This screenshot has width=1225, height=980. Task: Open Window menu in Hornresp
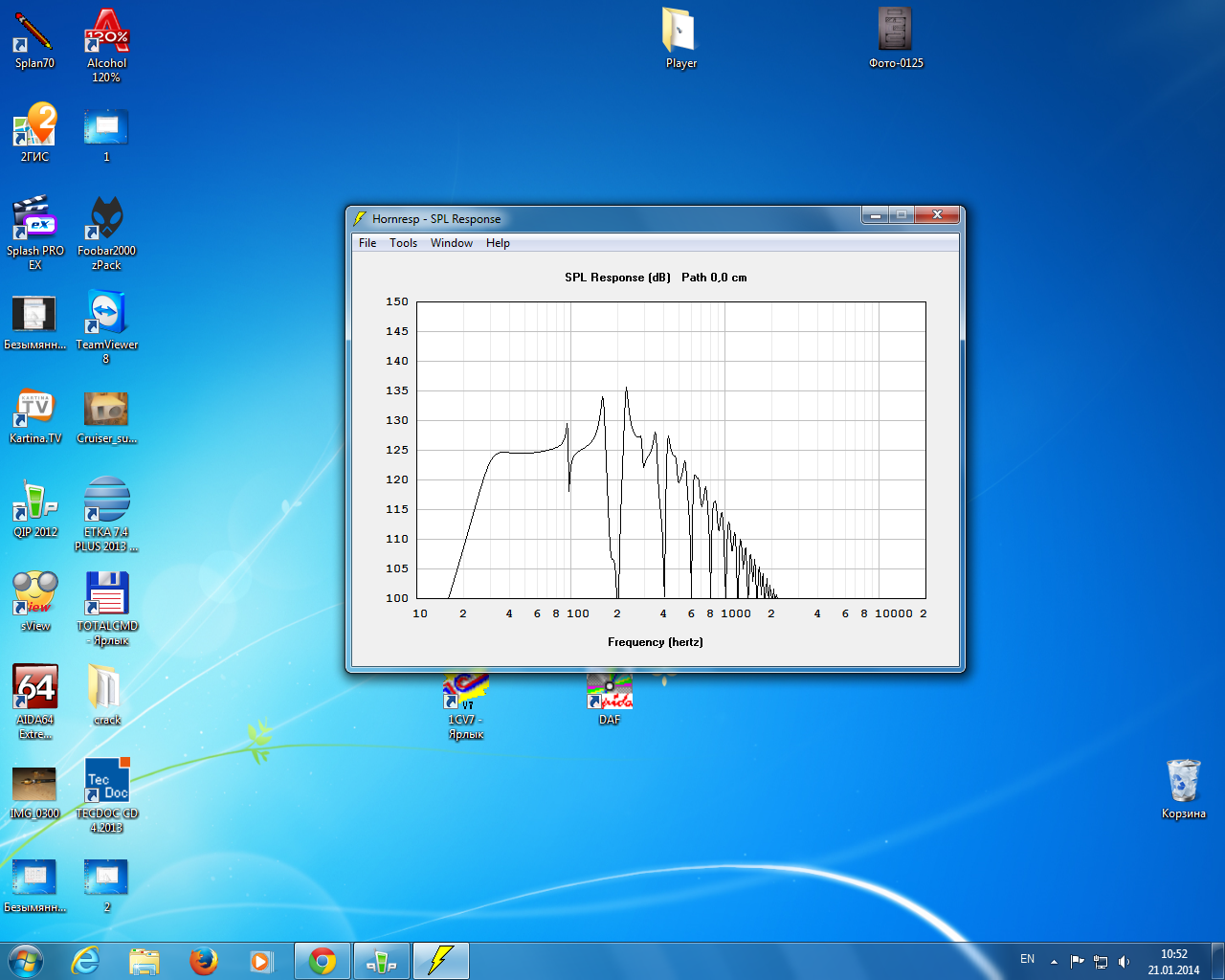452,243
